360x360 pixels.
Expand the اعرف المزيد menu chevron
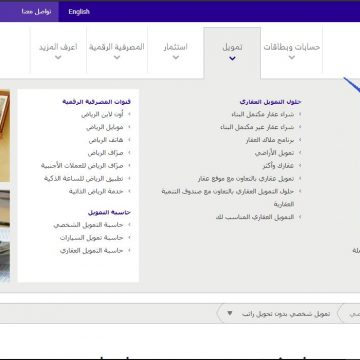point(58,57)
